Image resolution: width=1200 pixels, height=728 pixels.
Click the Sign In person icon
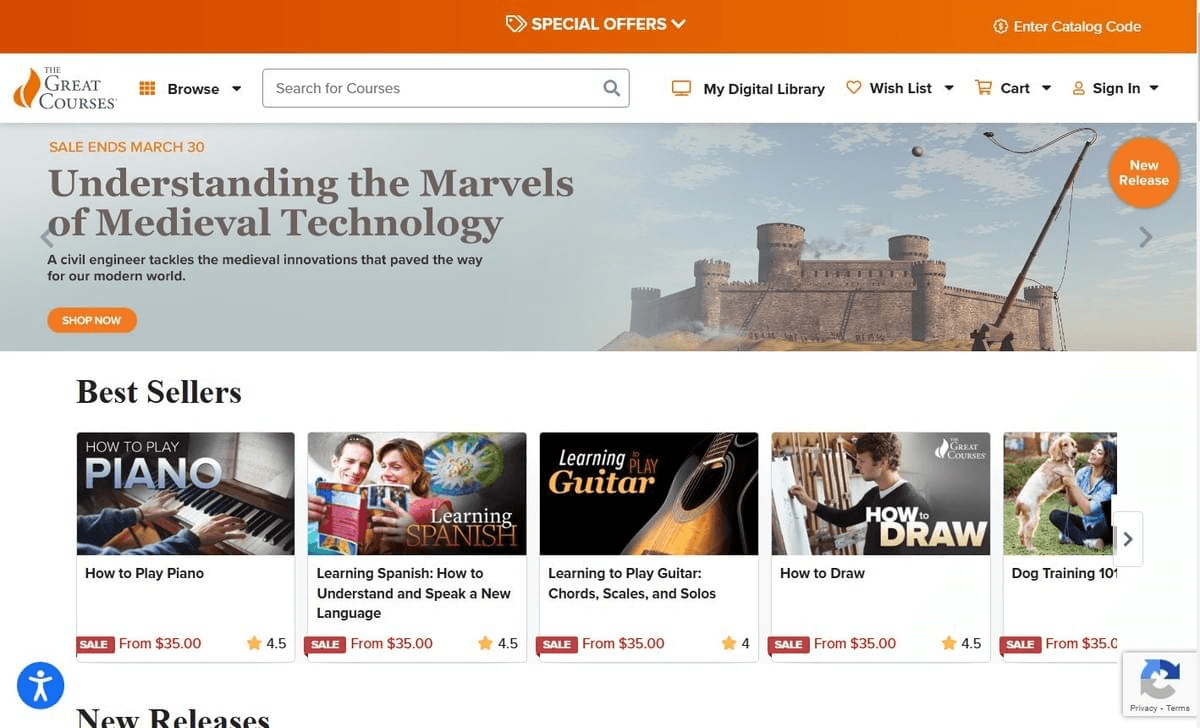tap(1079, 88)
